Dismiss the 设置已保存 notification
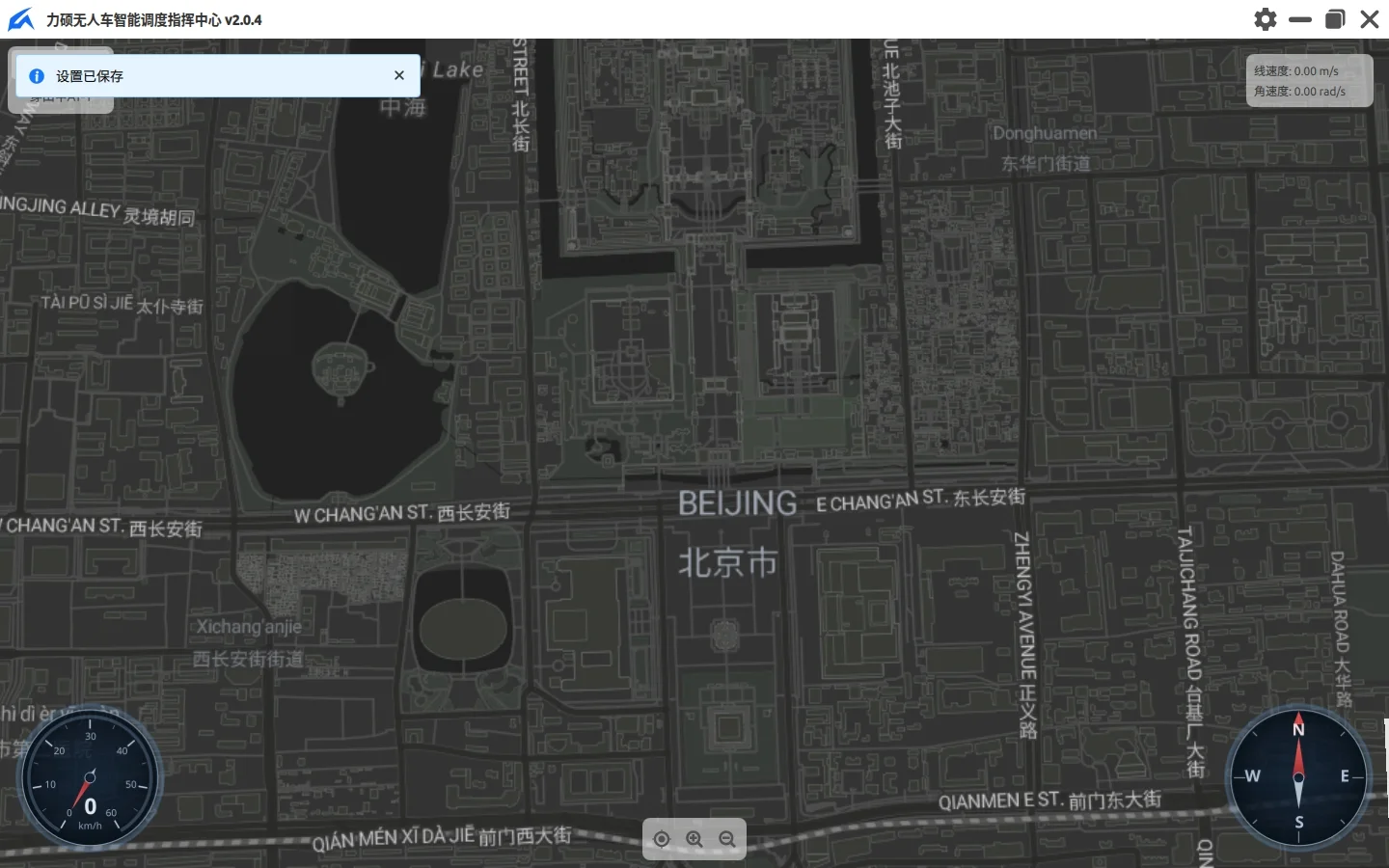 [399, 75]
